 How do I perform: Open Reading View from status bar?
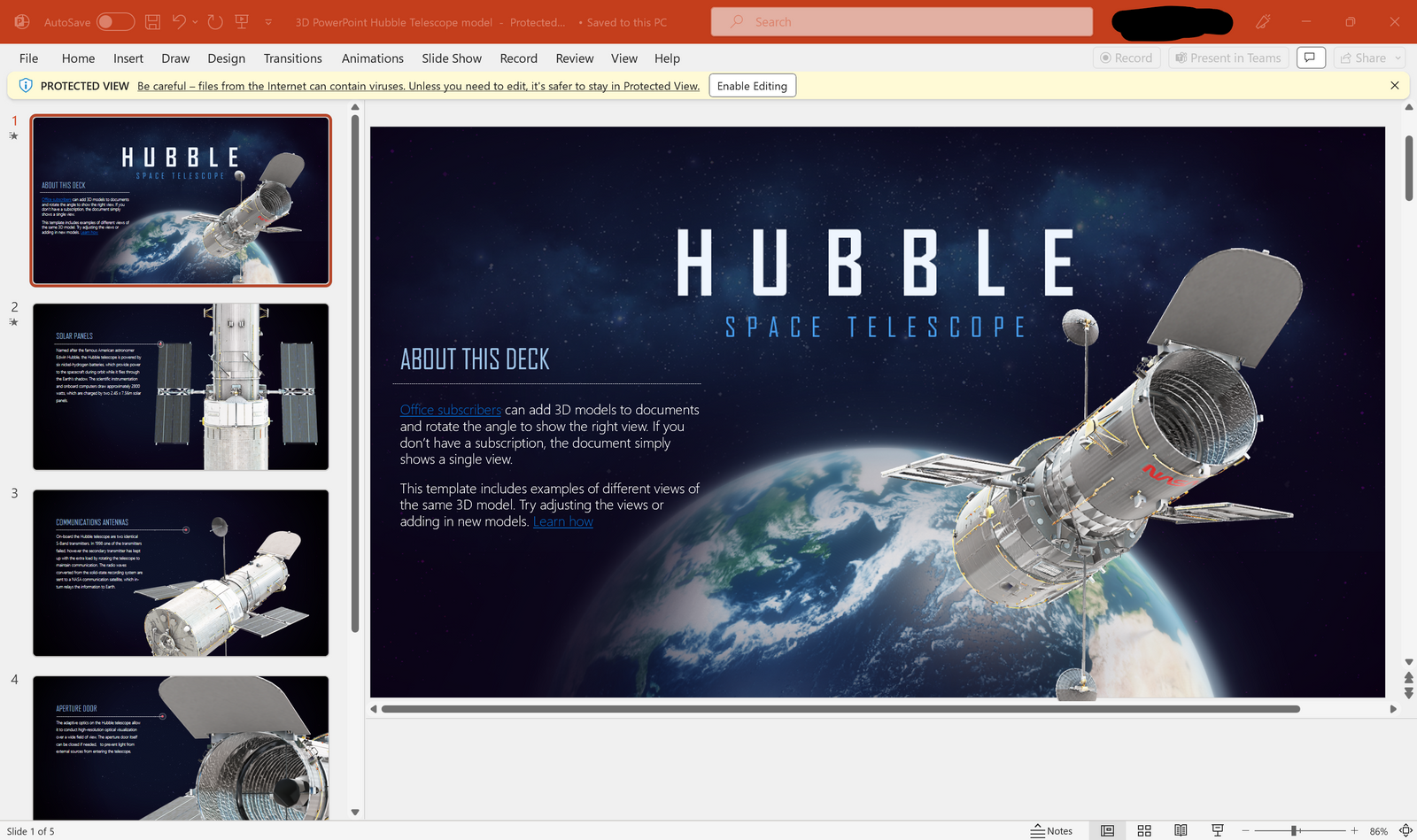click(1181, 830)
